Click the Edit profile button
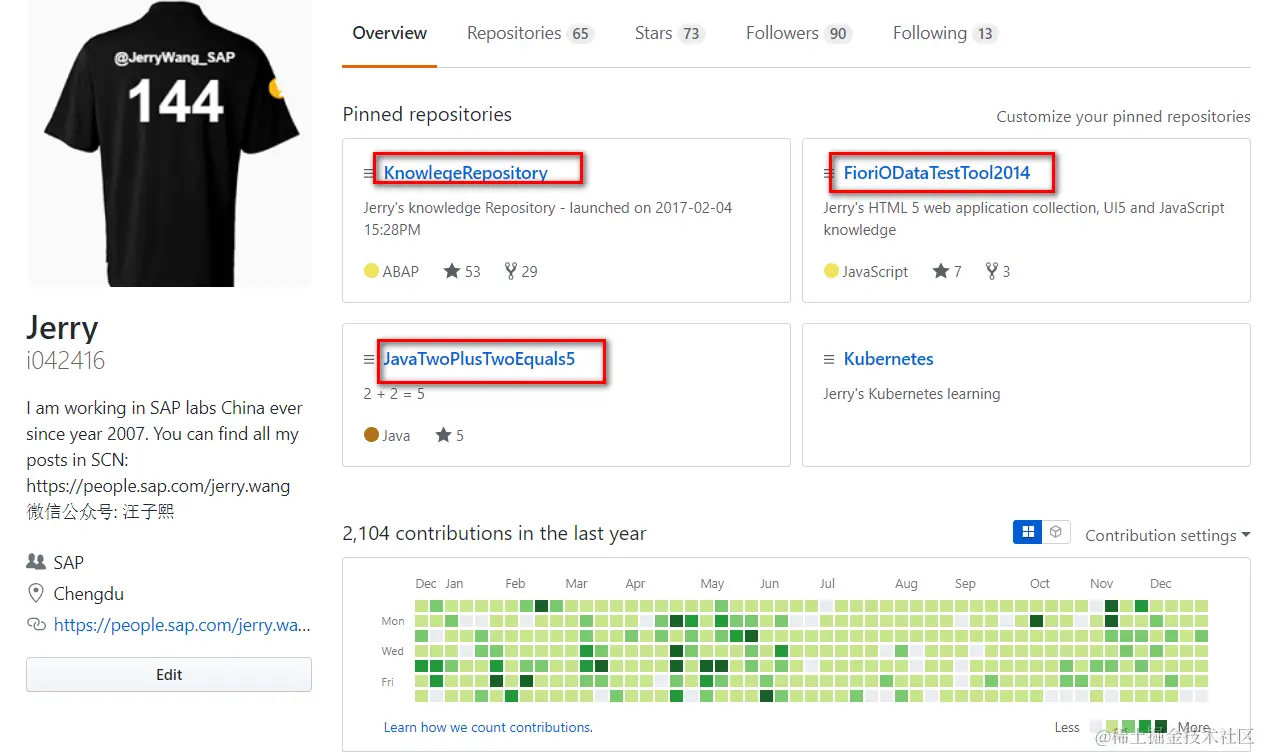The height and width of the screenshot is (753, 1261). coord(168,674)
